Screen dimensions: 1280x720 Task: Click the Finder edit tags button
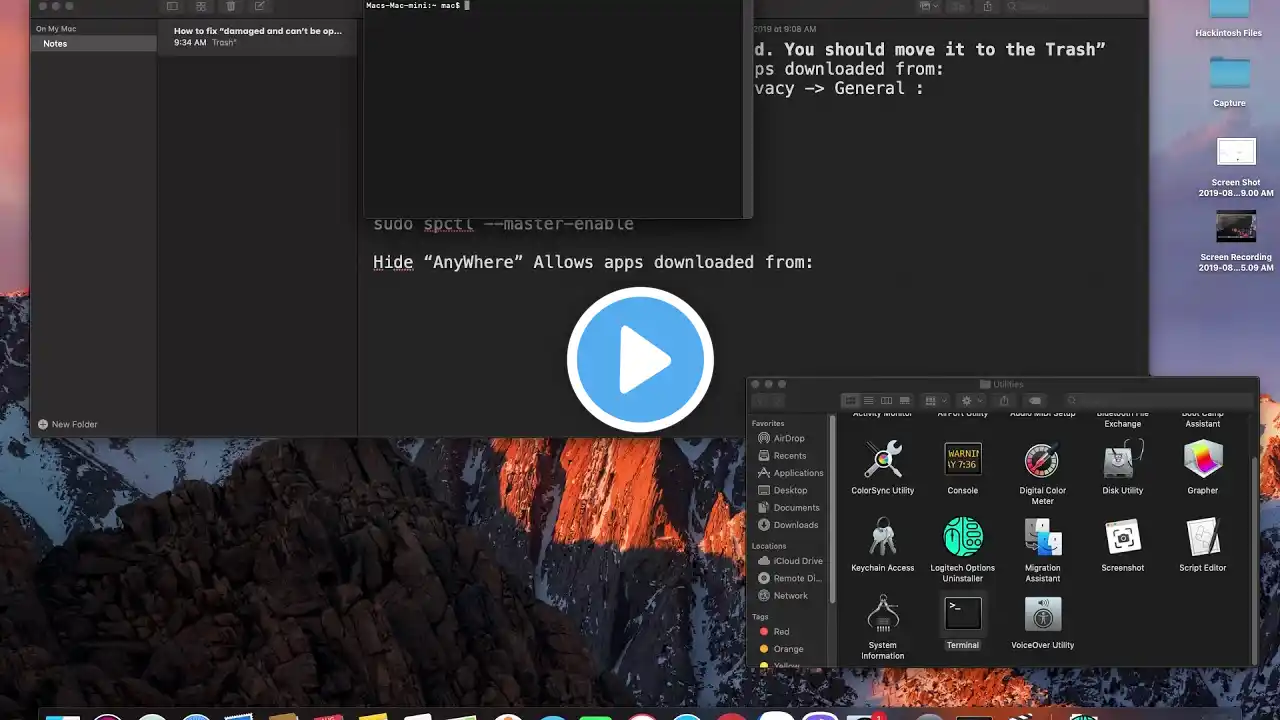tap(1035, 401)
